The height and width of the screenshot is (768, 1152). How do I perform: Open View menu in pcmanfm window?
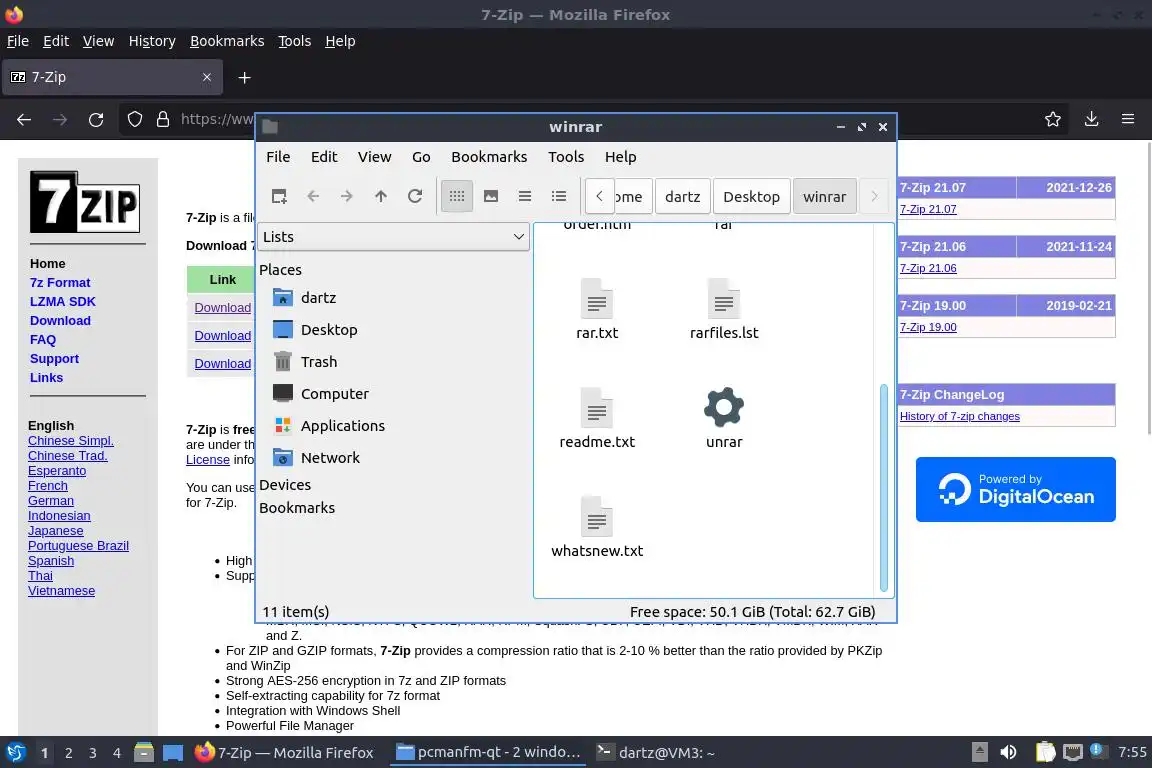[375, 157]
